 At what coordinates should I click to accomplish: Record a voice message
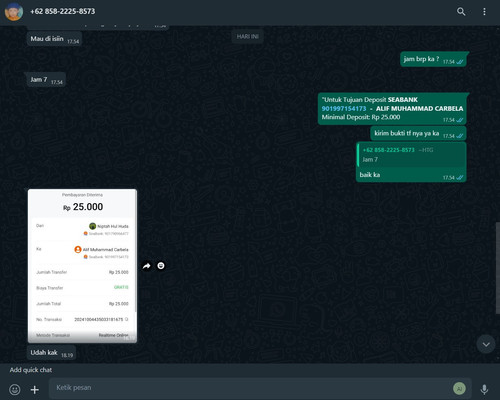(x=484, y=389)
